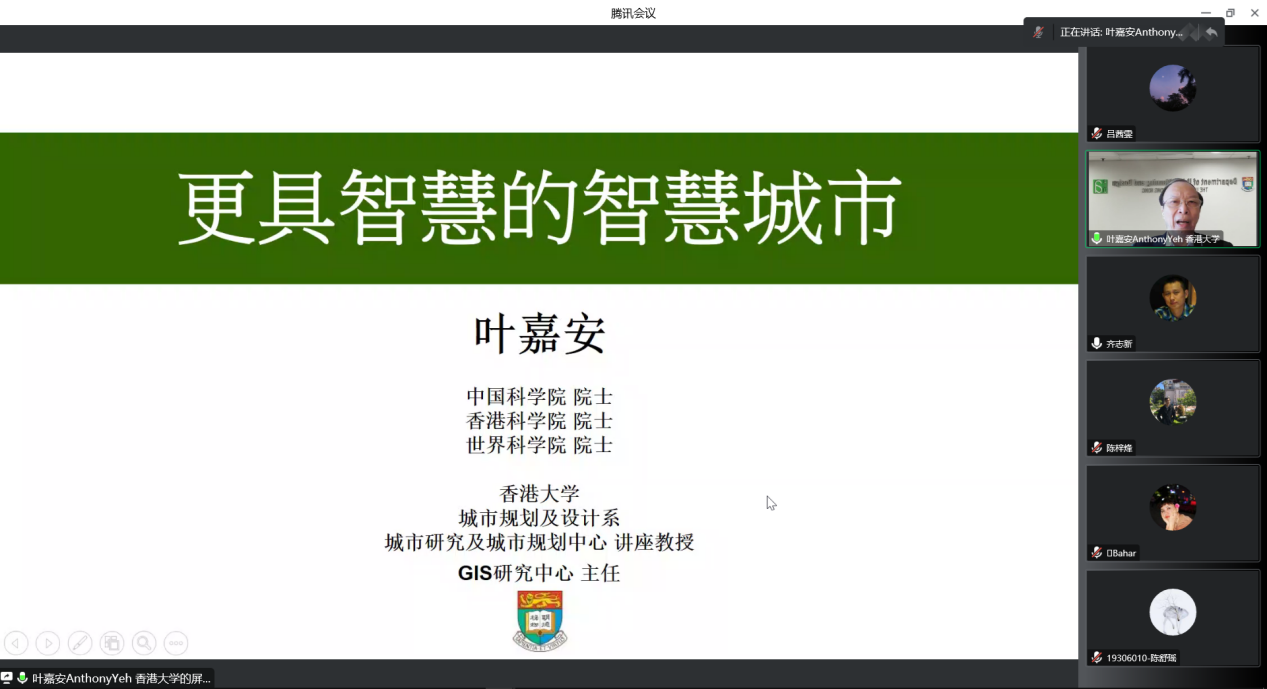Click the 正在讲话 speaker name label
The height and width of the screenshot is (689, 1267).
(x=1120, y=32)
